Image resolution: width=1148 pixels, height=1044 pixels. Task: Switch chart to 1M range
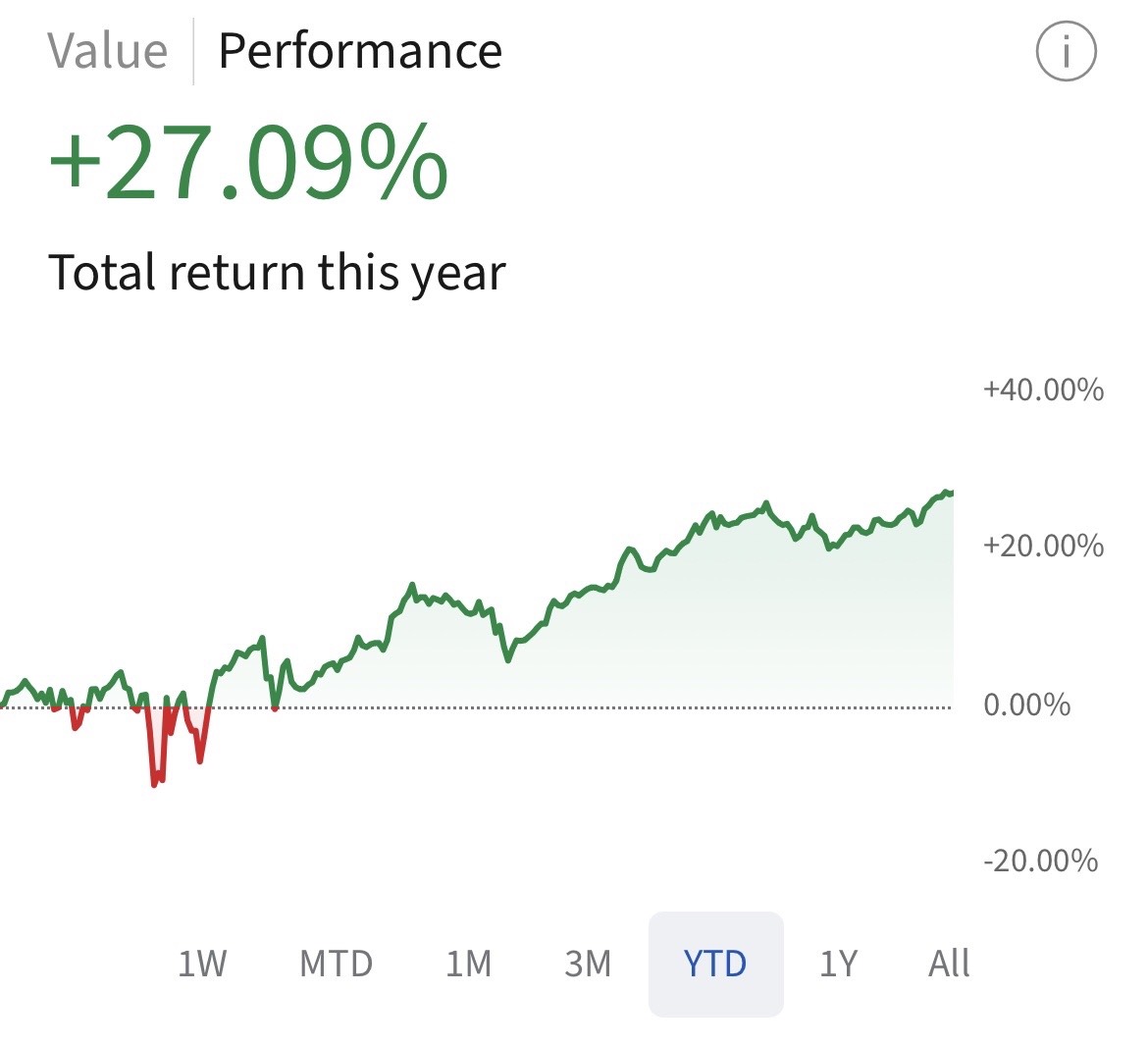(468, 964)
